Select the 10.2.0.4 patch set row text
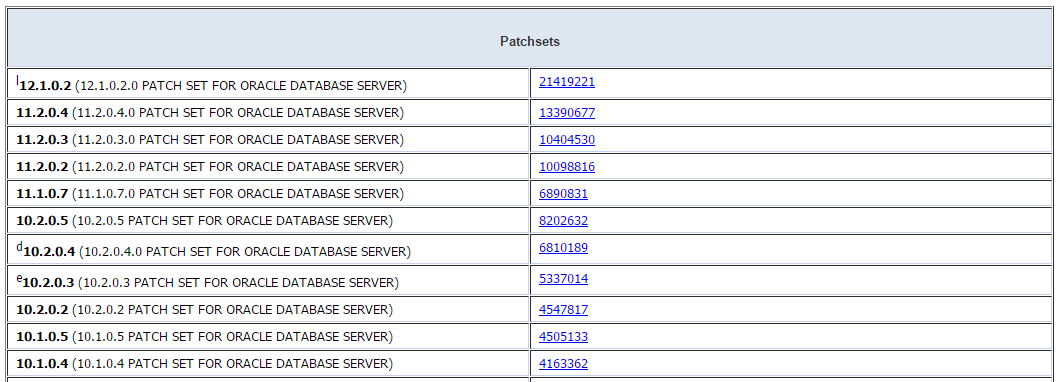The image size is (1058, 382). [213, 250]
